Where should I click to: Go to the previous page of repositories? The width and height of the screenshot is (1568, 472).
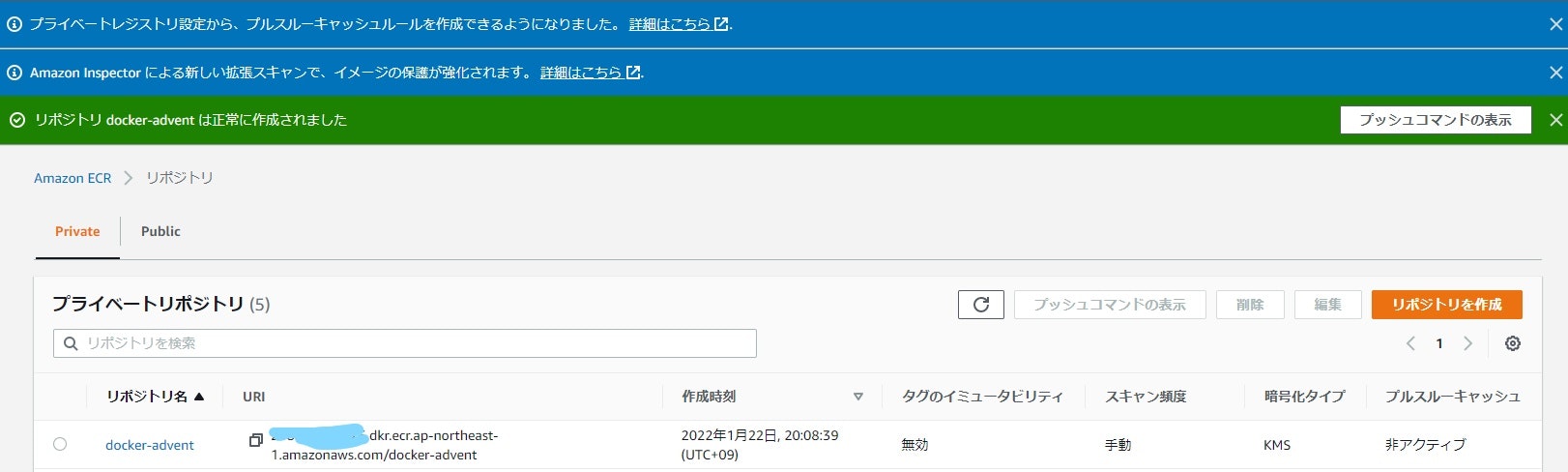[x=1410, y=343]
